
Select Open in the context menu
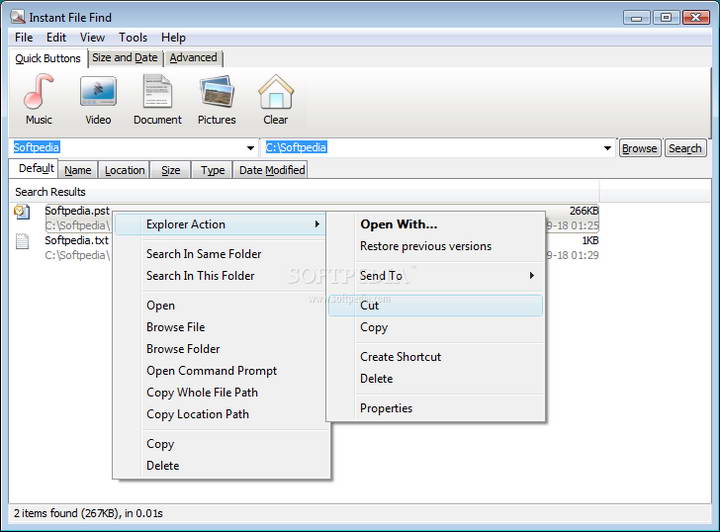tap(160, 306)
